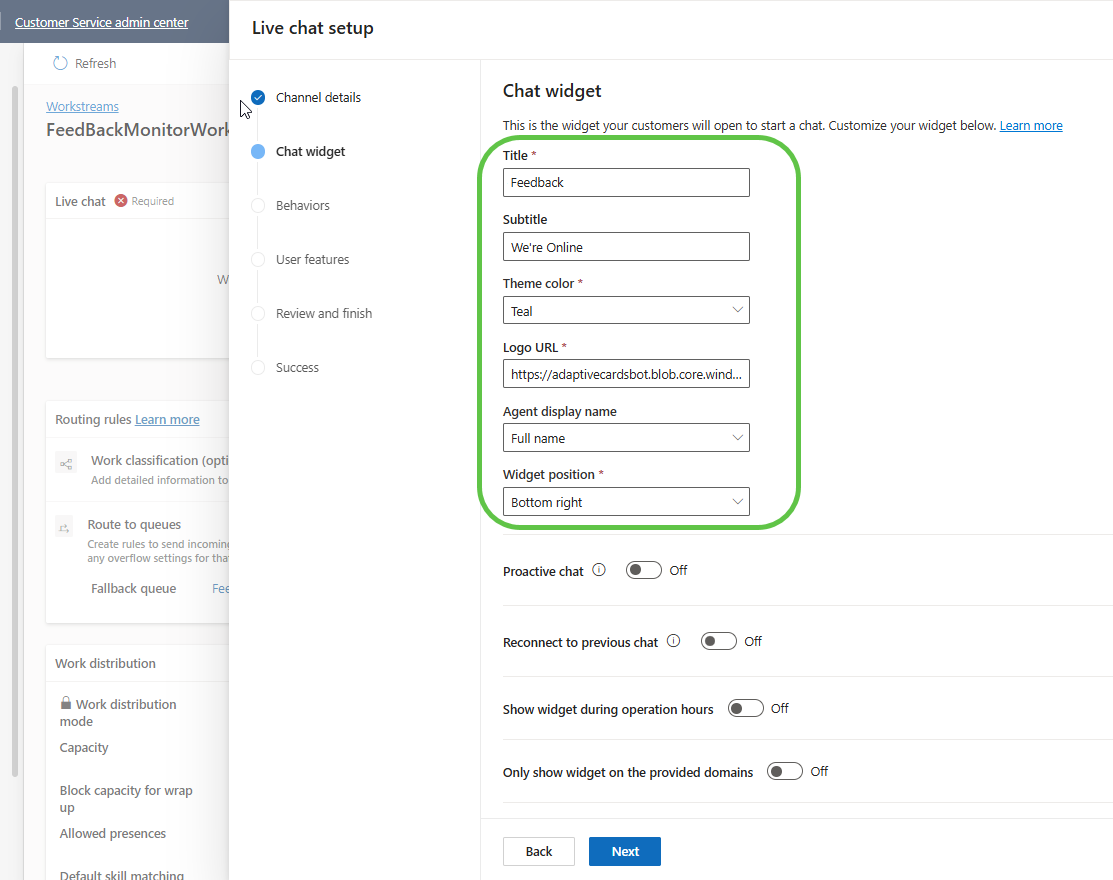Open the Workstreams breadcrumb link
The image size is (1113, 880).
click(82, 106)
